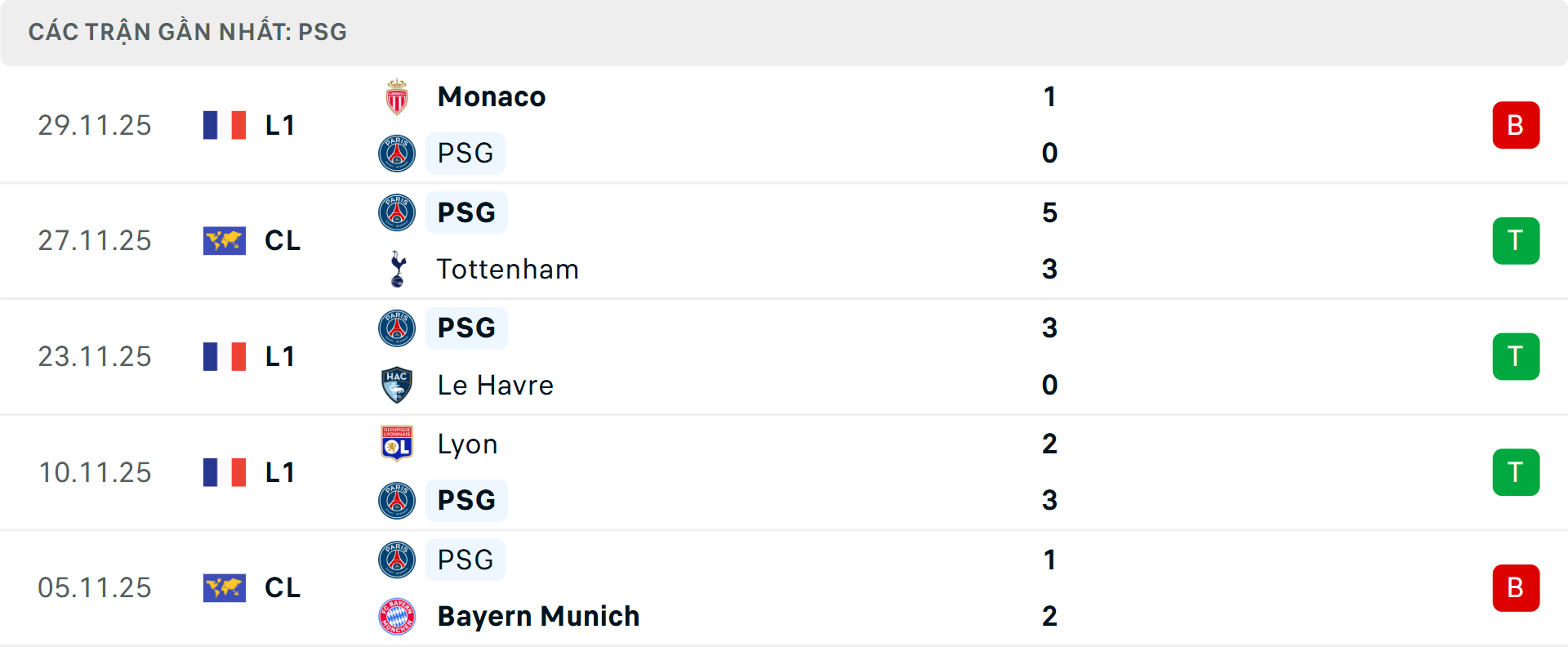Viewport: 1568px width, 647px height.
Task: Select the L1 league label for 10.11.25
Action: 280,472
